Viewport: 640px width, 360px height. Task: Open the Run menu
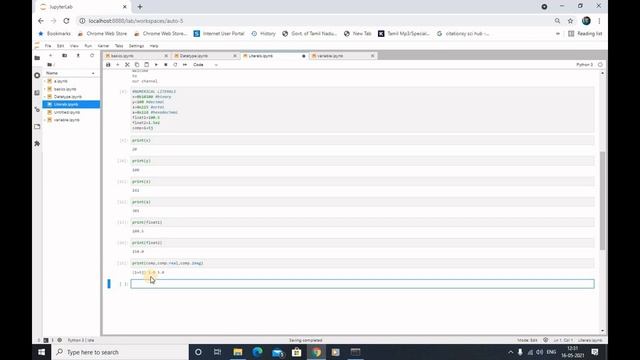(x=88, y=46)
